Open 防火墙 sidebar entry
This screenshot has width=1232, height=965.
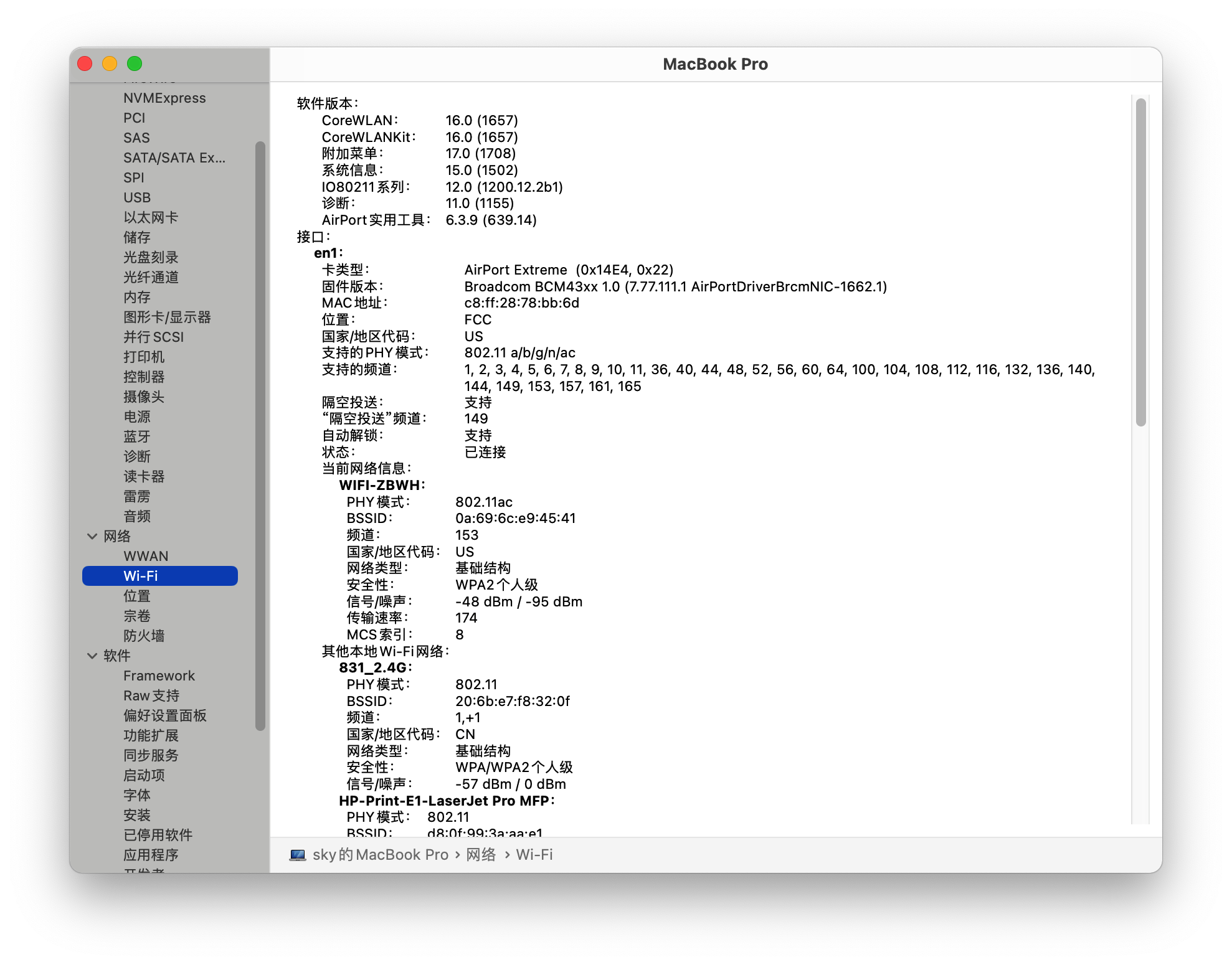(144, 636)
